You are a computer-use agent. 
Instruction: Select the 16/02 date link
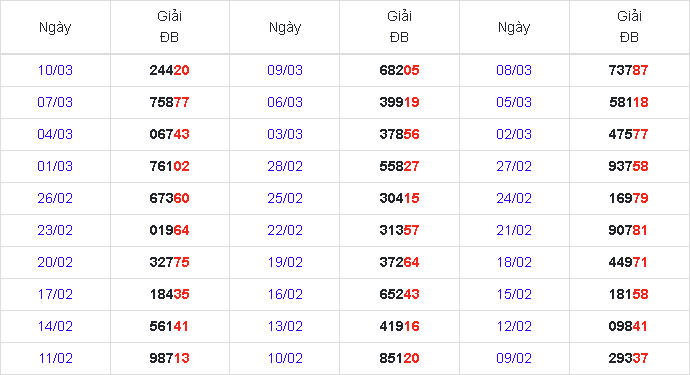(x=285, y=294)
